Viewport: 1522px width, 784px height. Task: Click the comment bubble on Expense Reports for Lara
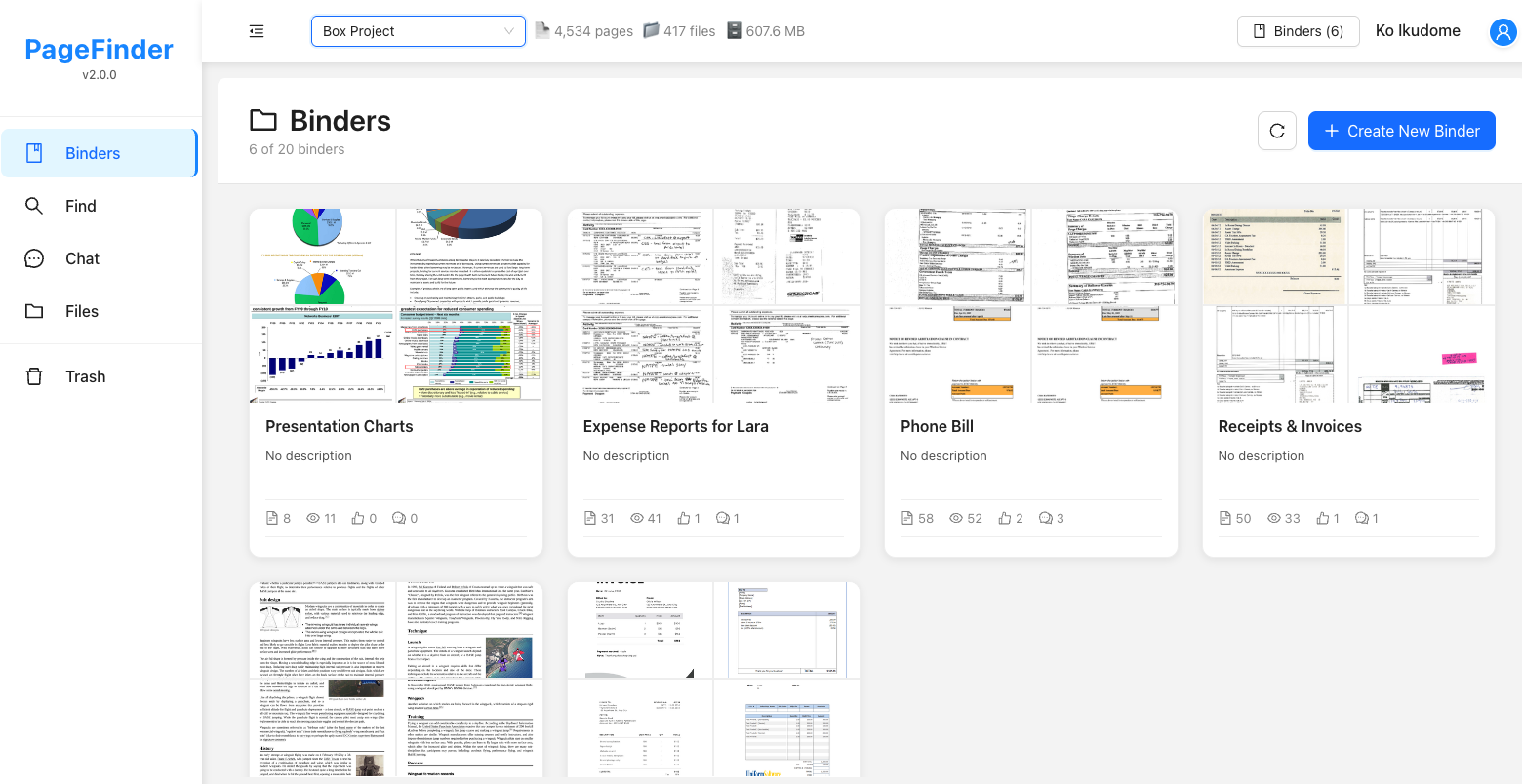(722, 518)
